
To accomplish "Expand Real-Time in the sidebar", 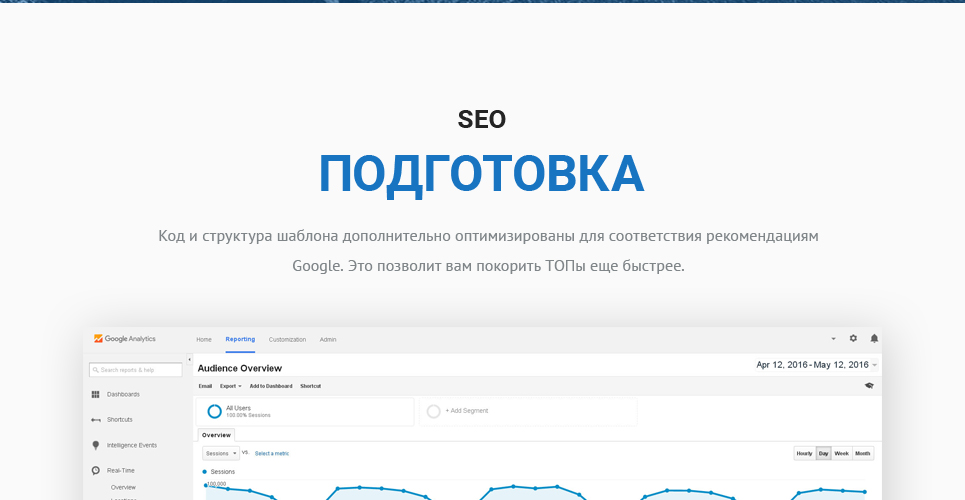I will click(x=121, y=470).
